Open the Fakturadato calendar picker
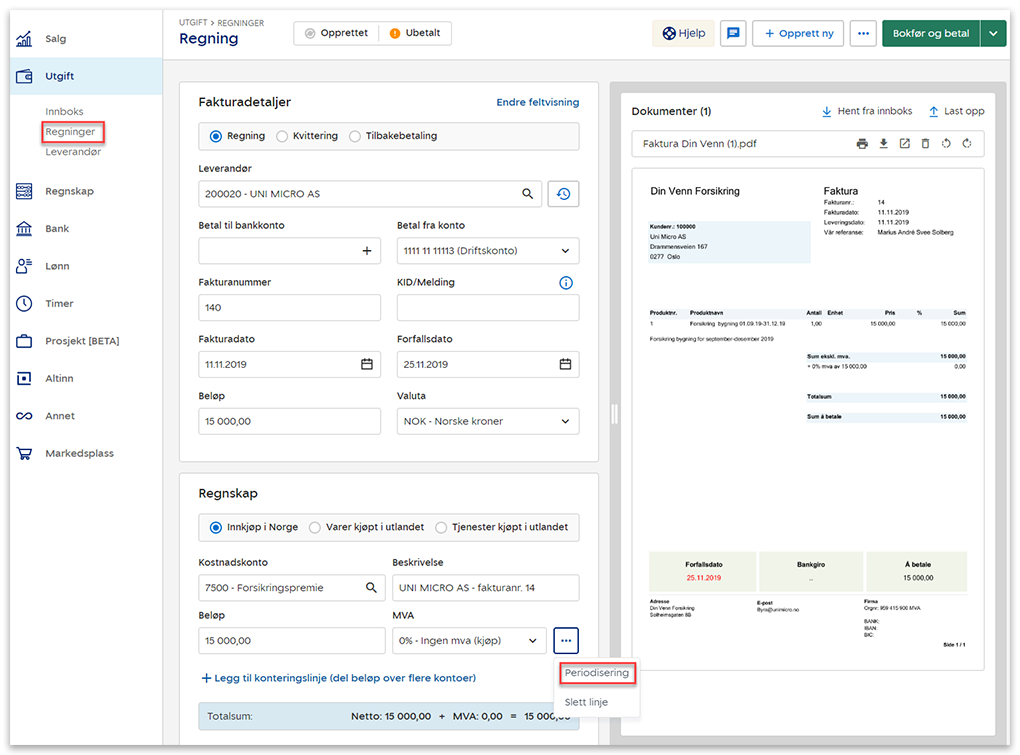Image resolution: width=1020 pixels, height=755 pixels. pyautogui.click(x=367, y=364)
